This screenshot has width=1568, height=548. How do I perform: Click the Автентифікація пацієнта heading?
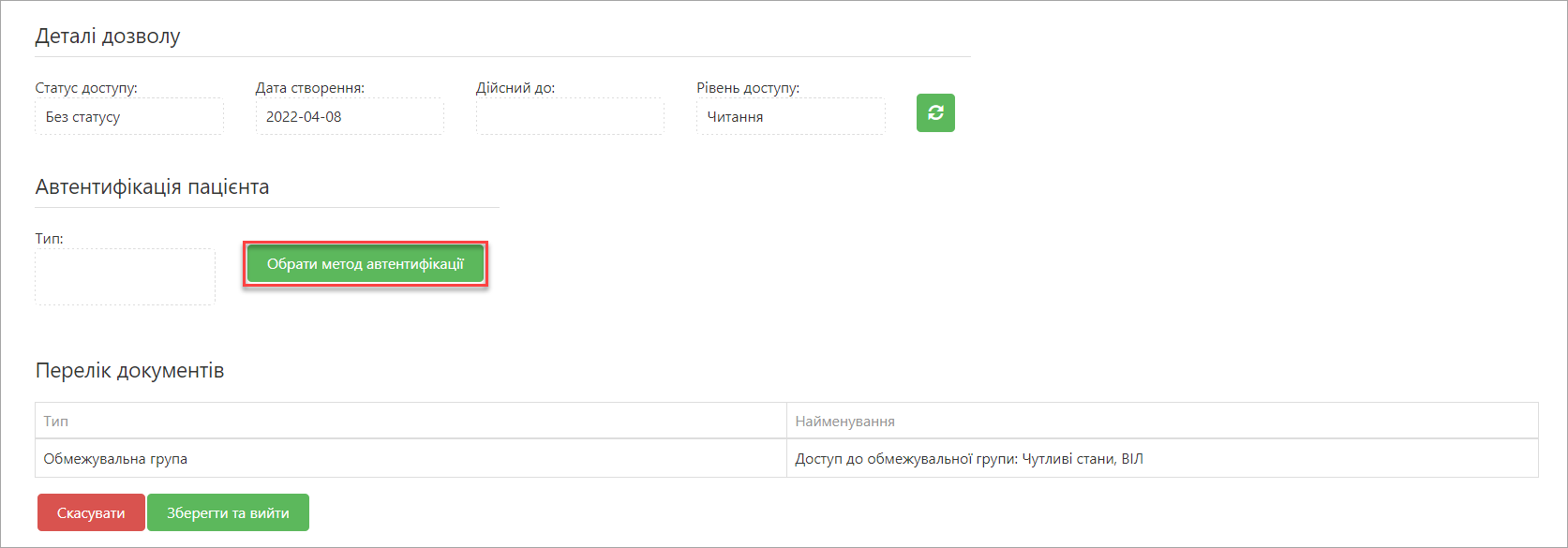152,186
